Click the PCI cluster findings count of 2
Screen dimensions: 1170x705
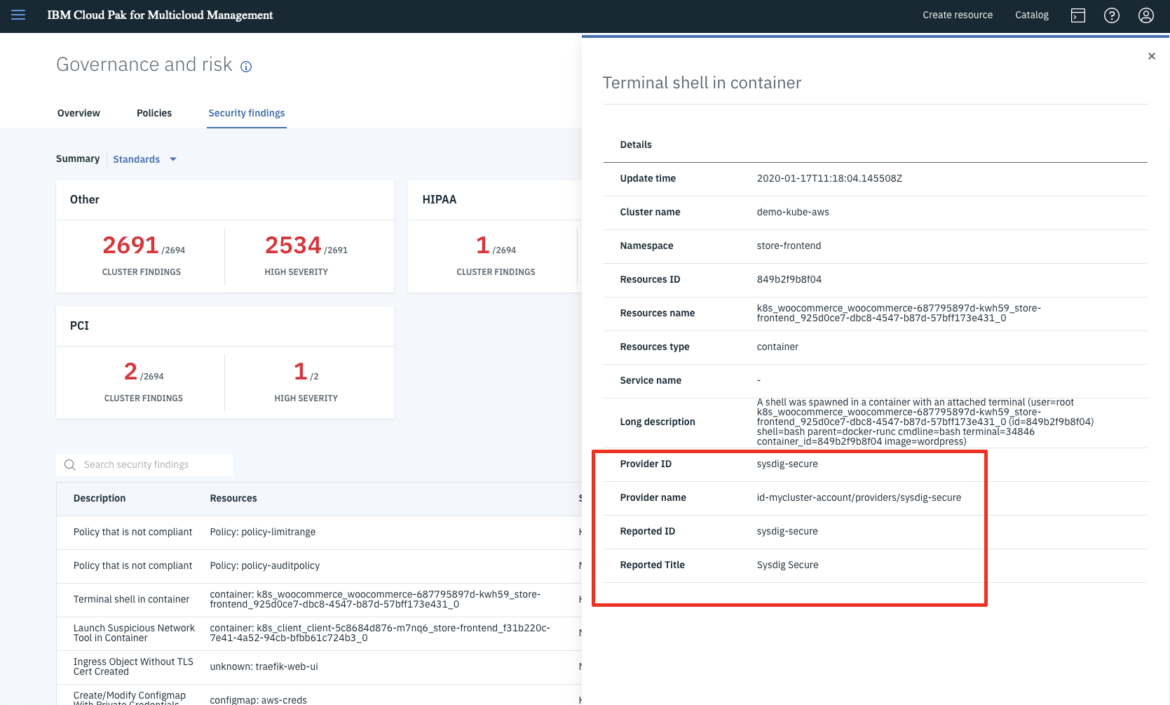(131, 371)
